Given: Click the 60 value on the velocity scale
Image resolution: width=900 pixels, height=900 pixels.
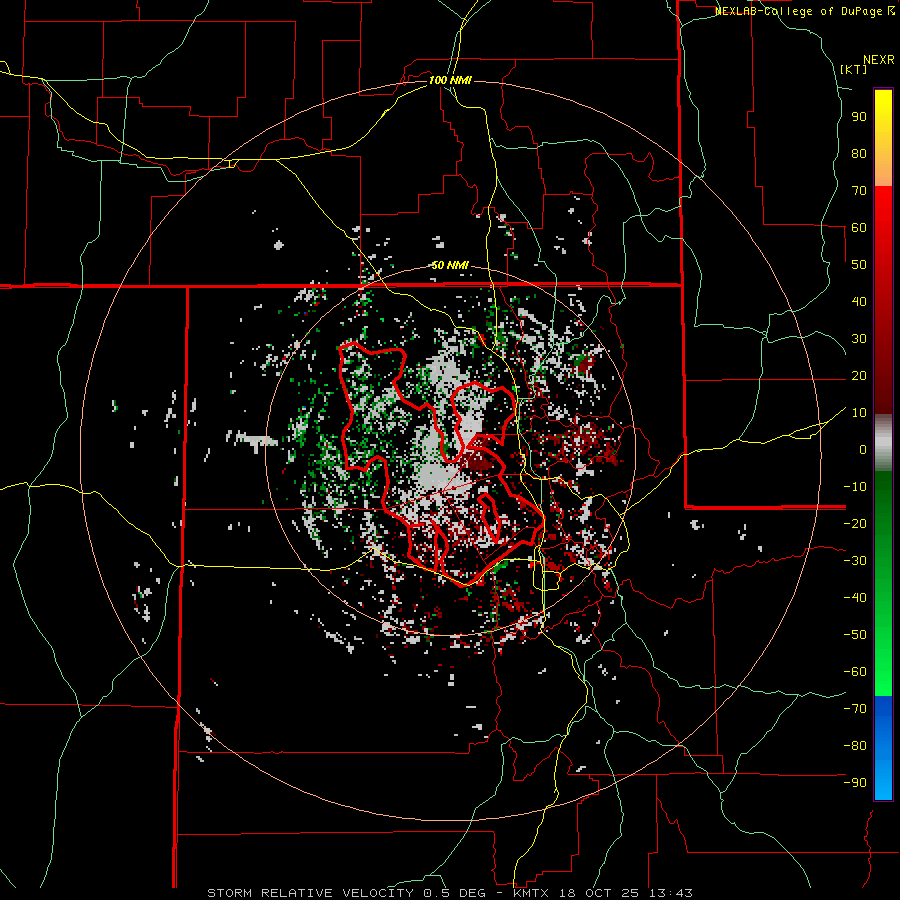Looking at the screenshot, I should pos(859,227).
